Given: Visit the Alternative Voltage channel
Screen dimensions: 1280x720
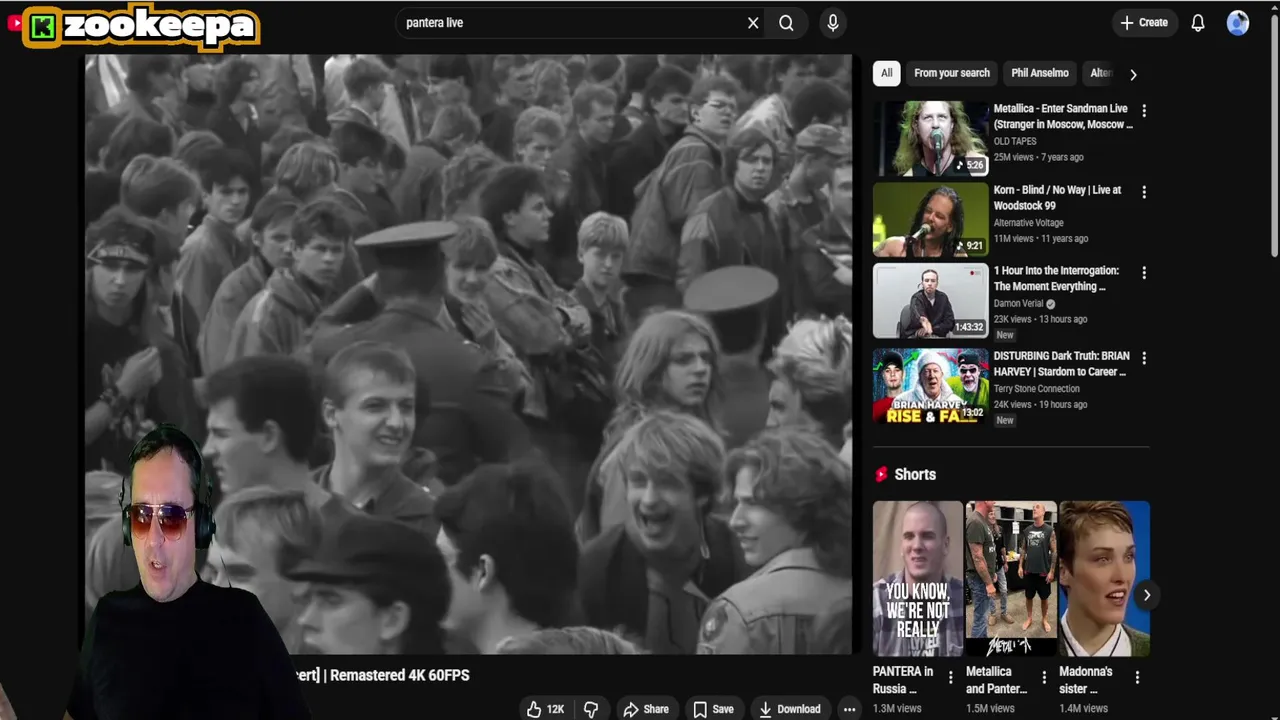Looking at the screenshot, I should [1028, 222].
